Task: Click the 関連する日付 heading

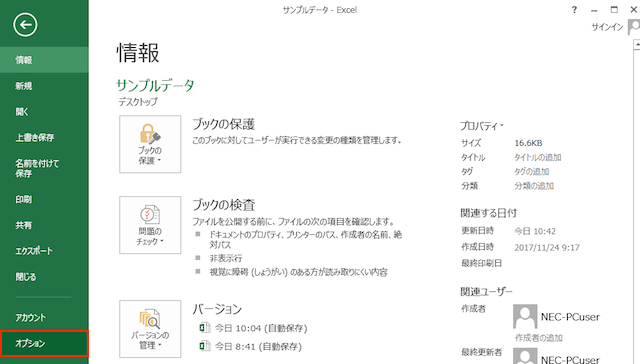Action: click(x=489, y=213)
